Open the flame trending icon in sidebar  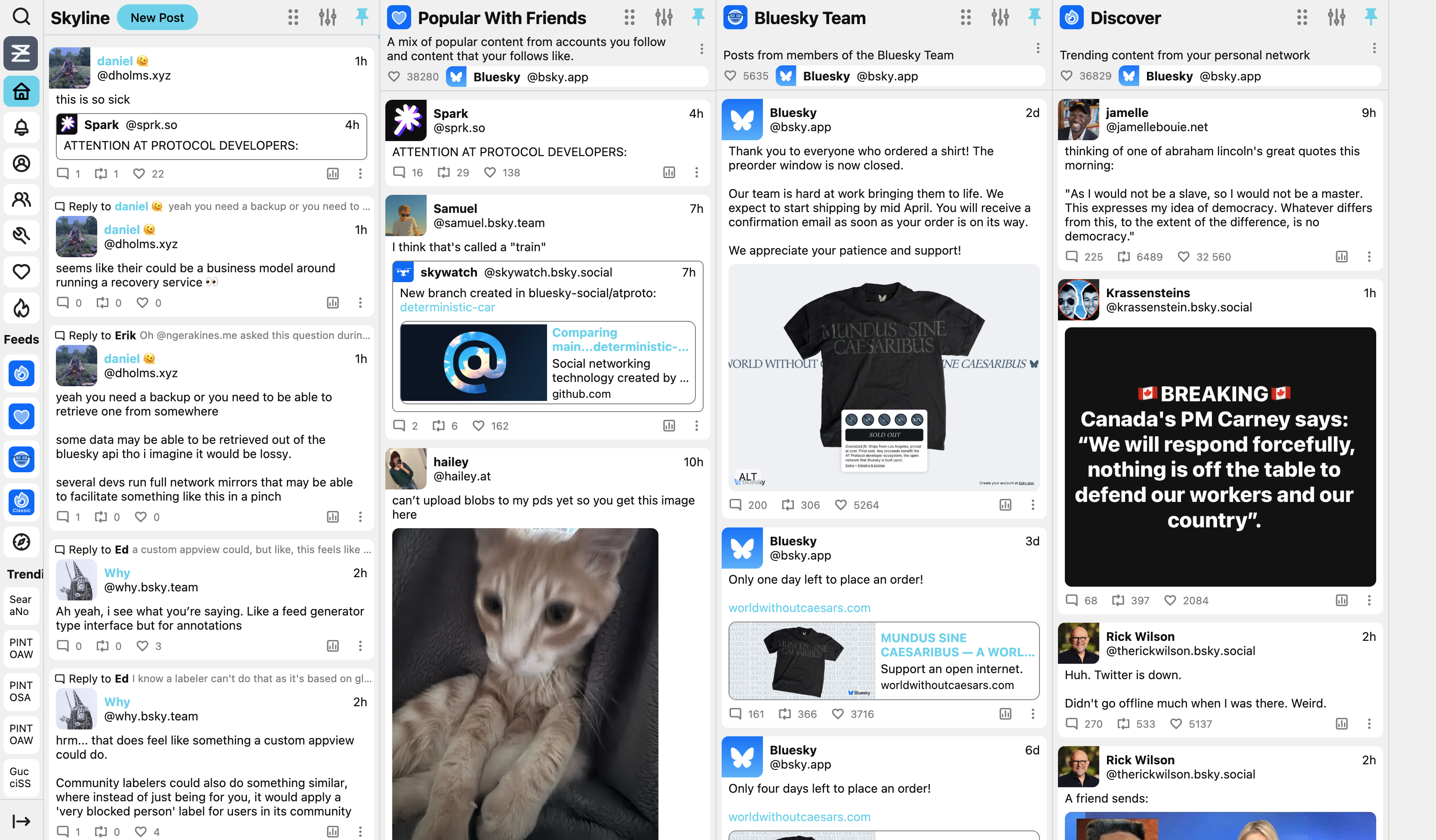tap(21, 308)
